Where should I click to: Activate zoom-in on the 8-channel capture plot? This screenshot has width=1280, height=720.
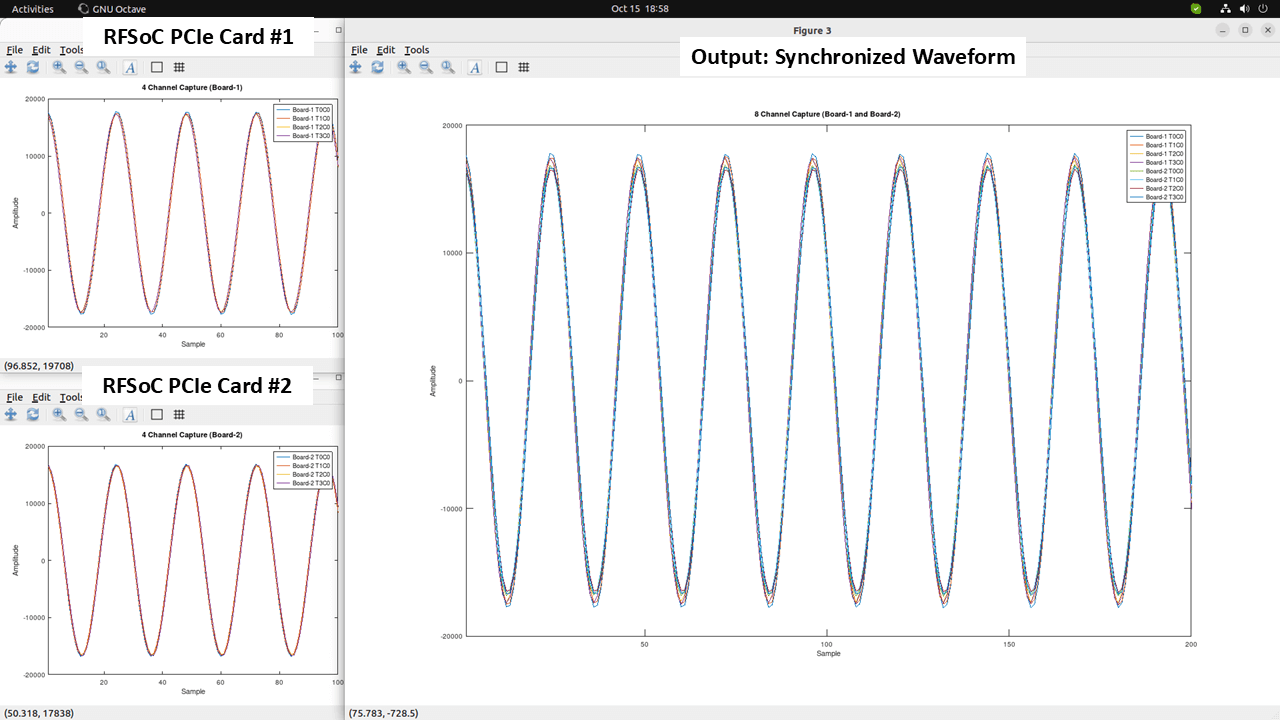404,67
